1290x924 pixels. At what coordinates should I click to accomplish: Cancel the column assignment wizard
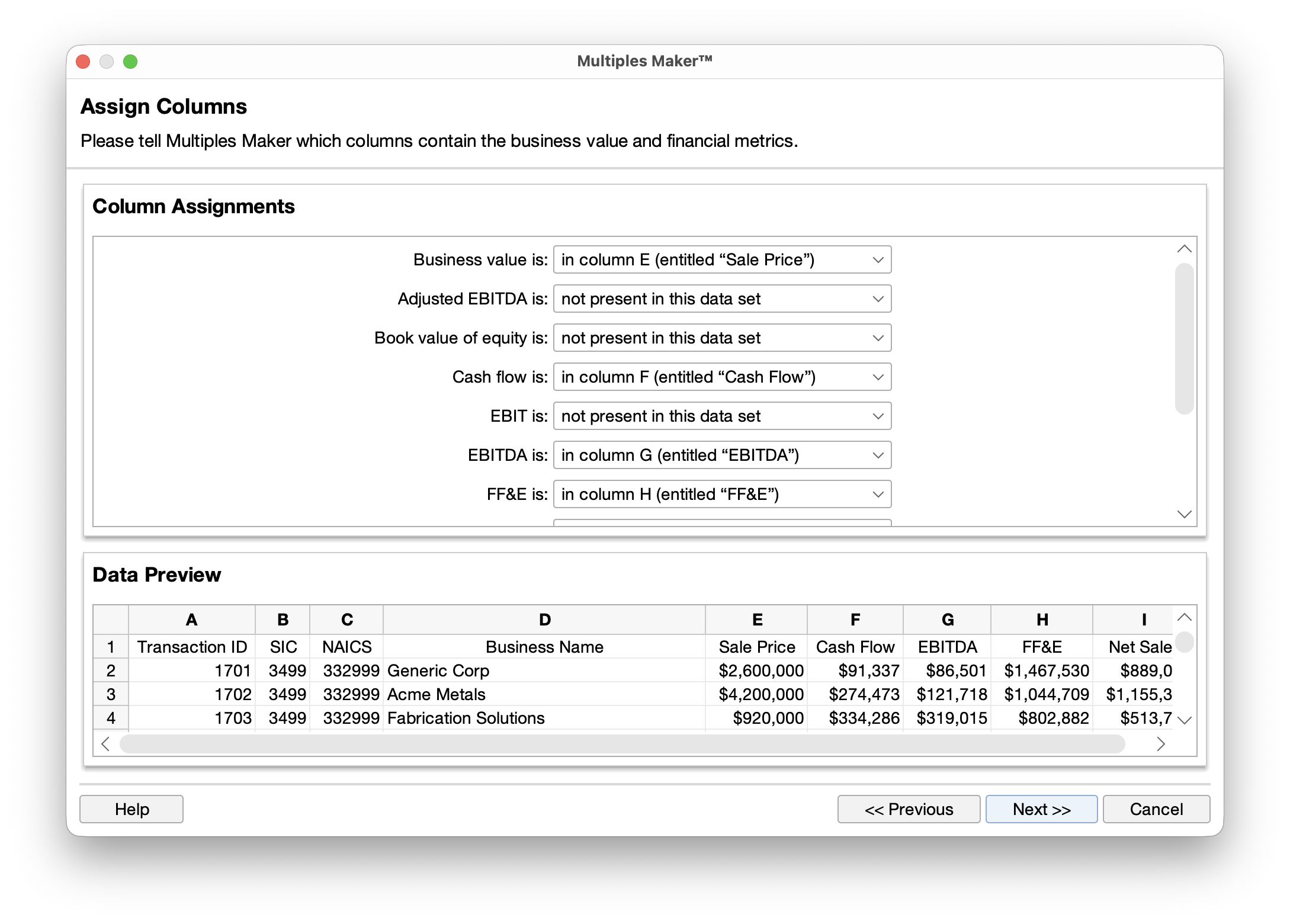click(x=1156, y=809)
